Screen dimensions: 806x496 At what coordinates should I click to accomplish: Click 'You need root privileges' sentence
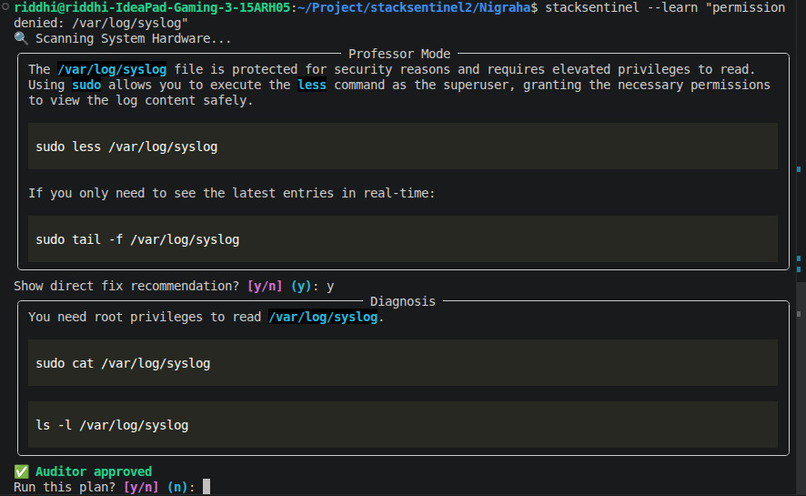coord(206,317)
